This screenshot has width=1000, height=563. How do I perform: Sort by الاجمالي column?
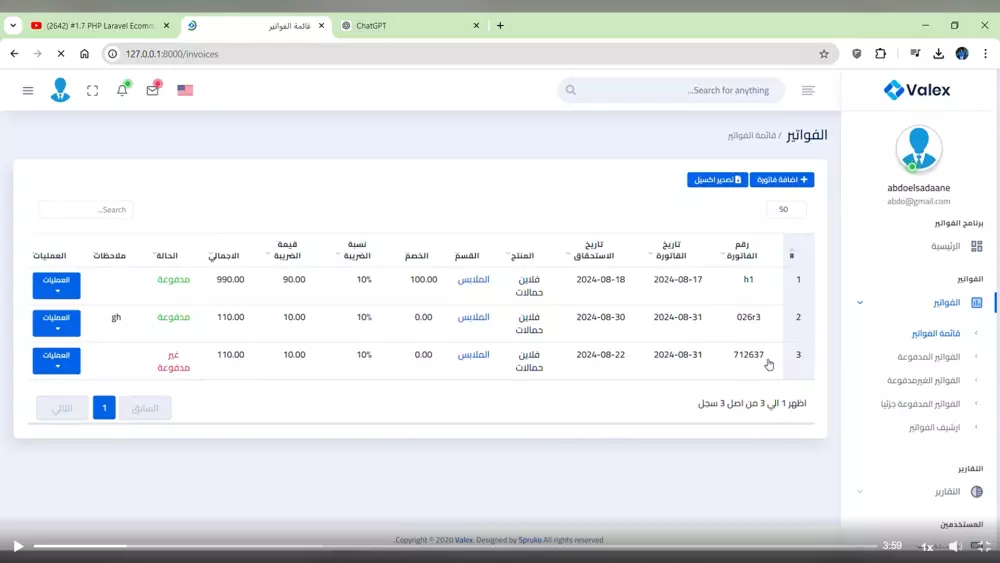[x=224, y=256]
